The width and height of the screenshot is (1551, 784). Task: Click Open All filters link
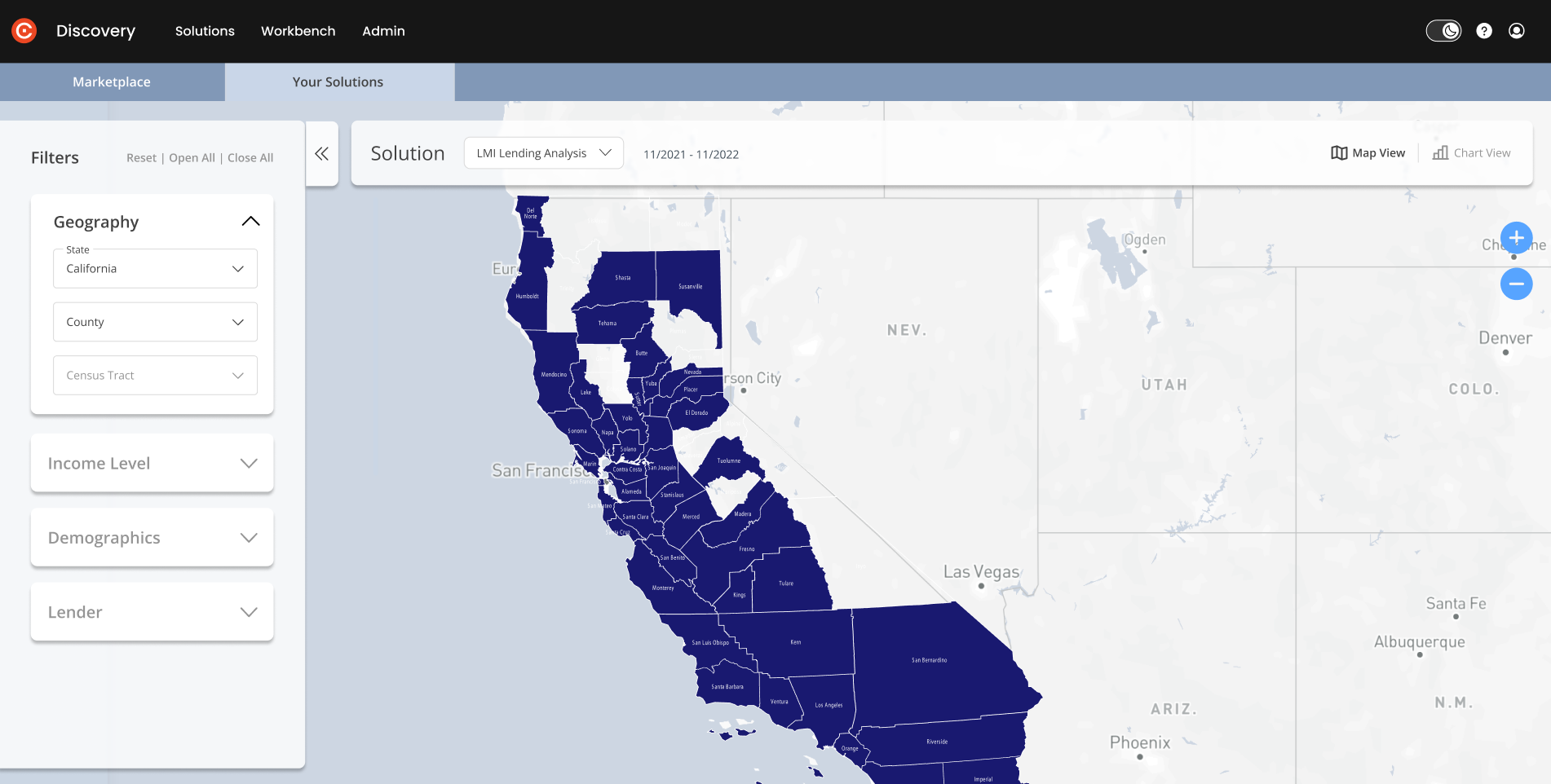point(192,158)
